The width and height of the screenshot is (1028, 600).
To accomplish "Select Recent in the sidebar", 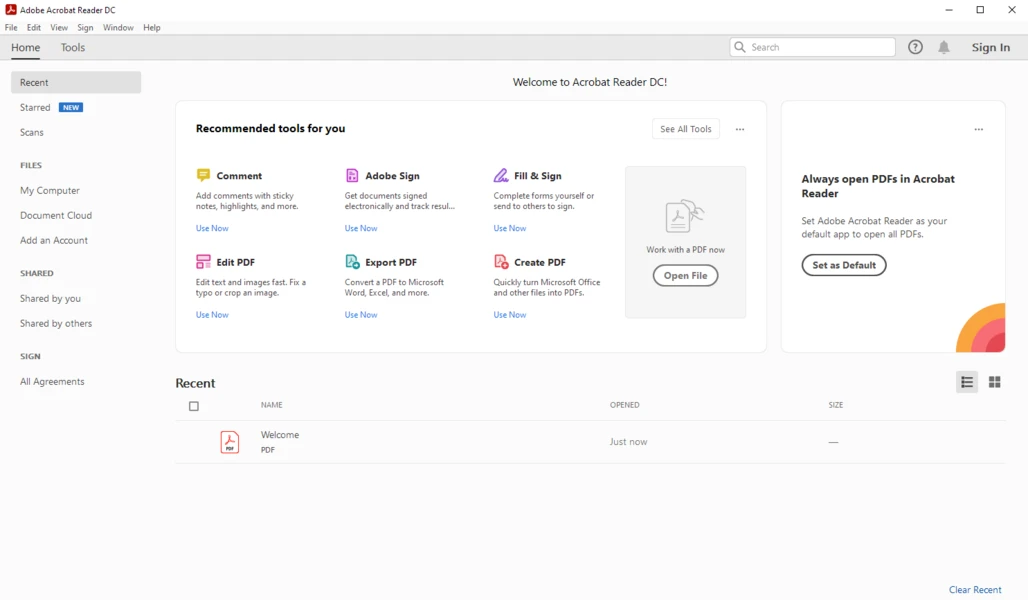I will pyautogui.click(x=76, y=83).
